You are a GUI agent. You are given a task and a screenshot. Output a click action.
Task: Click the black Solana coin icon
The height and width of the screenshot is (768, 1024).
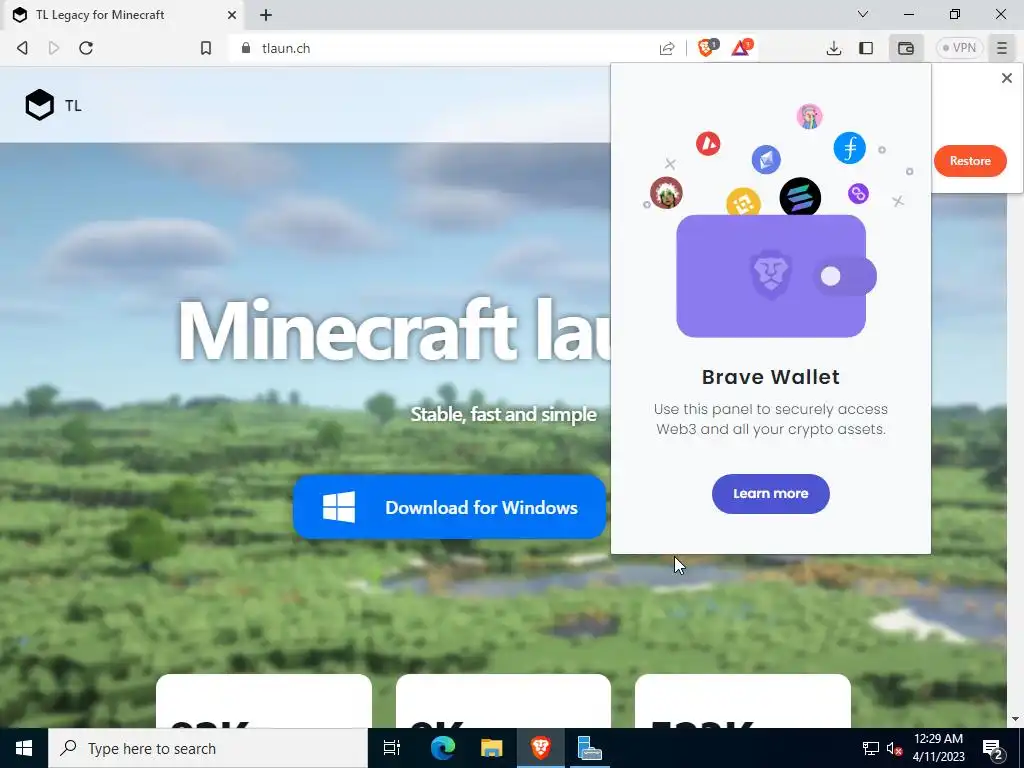[800, 197]
